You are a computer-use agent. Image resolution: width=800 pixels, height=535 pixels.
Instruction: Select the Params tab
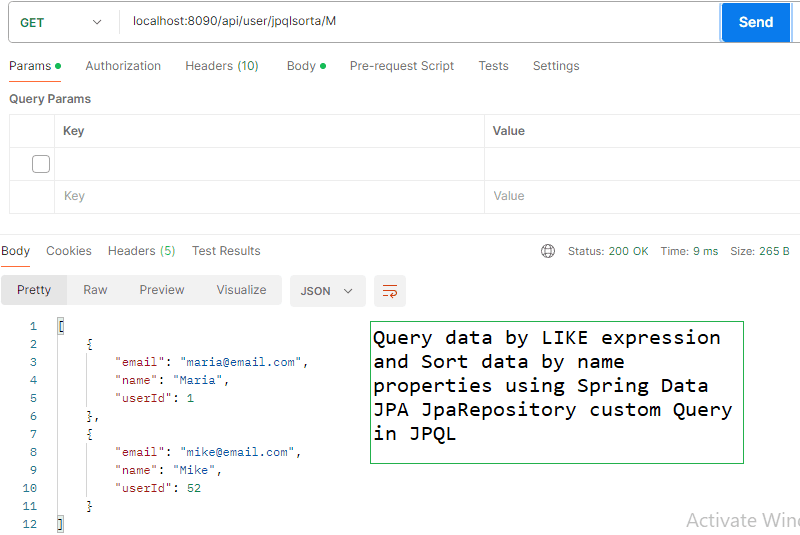[30, 66]
